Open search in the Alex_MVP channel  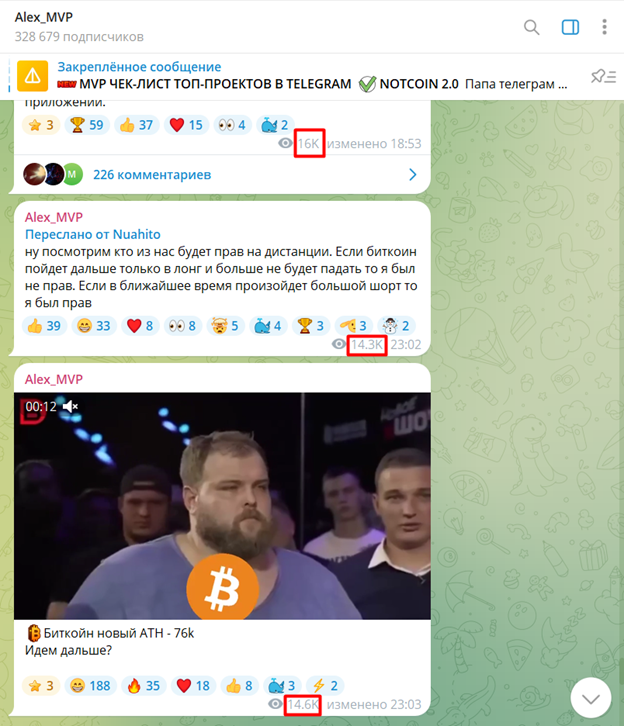point(531,27)
